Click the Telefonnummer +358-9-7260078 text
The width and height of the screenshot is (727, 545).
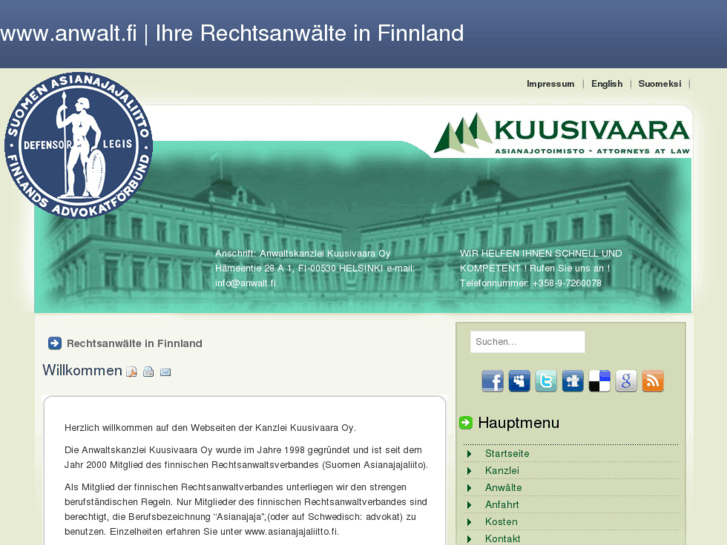pyautogui.click(x=530, y=283)
